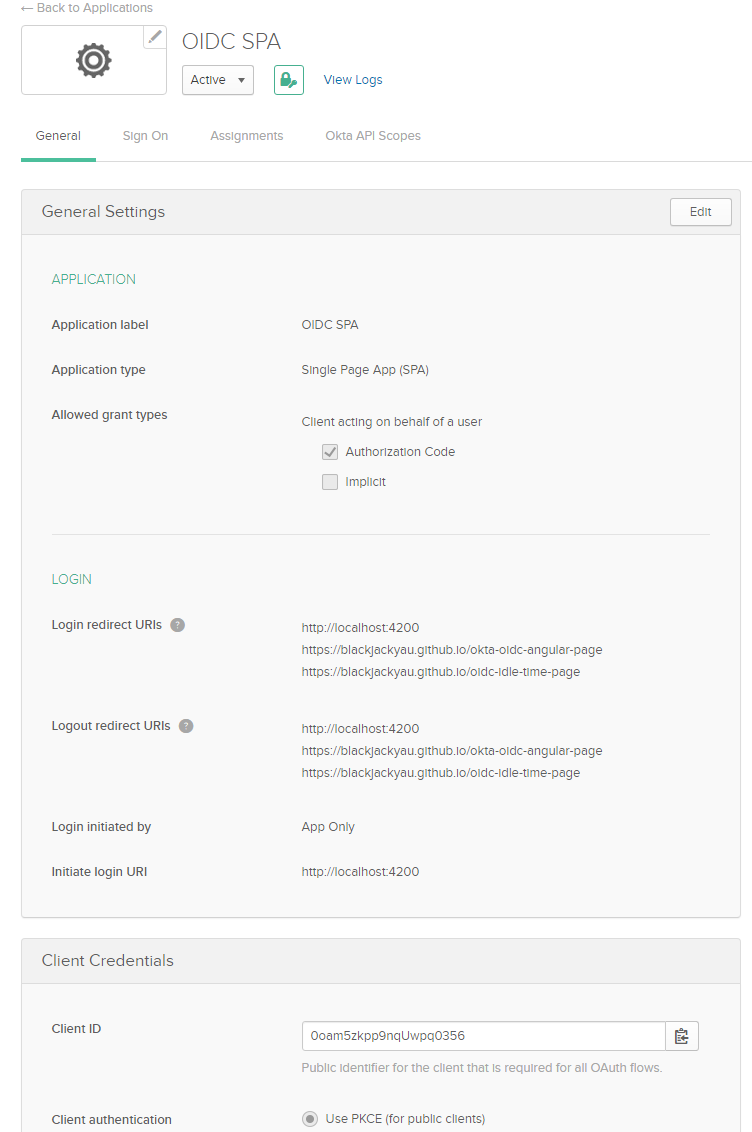Click the pencil edit logo icon
Image resolution: width=752 pixels, height=1132 pixels.
click(x=154, y=38)
